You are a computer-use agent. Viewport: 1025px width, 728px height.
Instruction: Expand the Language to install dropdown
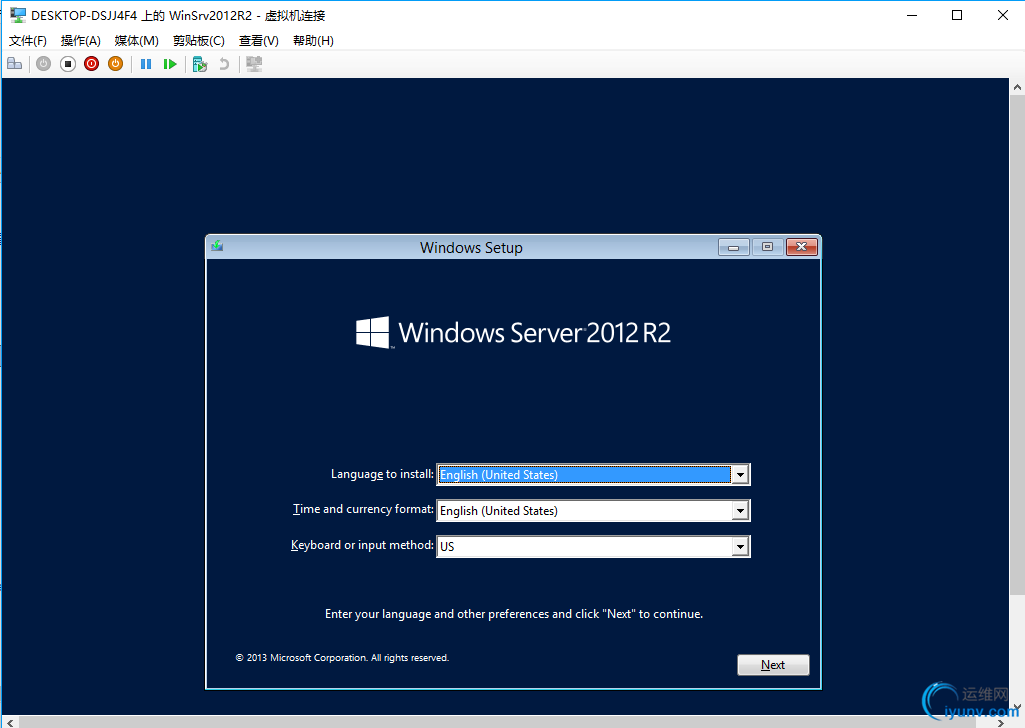pyautogui.click(x=740, y=474)
